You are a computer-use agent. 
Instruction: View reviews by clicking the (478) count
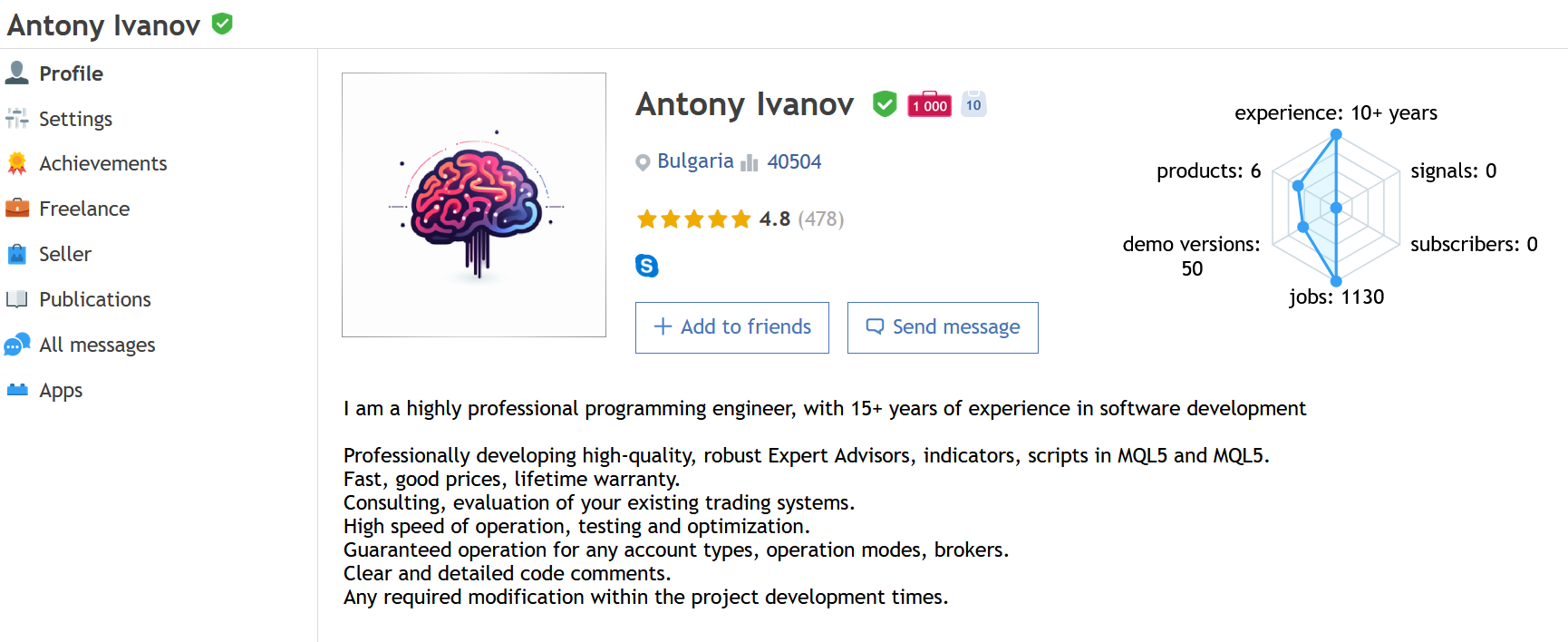pyautogui.click(x=820, y=219)
